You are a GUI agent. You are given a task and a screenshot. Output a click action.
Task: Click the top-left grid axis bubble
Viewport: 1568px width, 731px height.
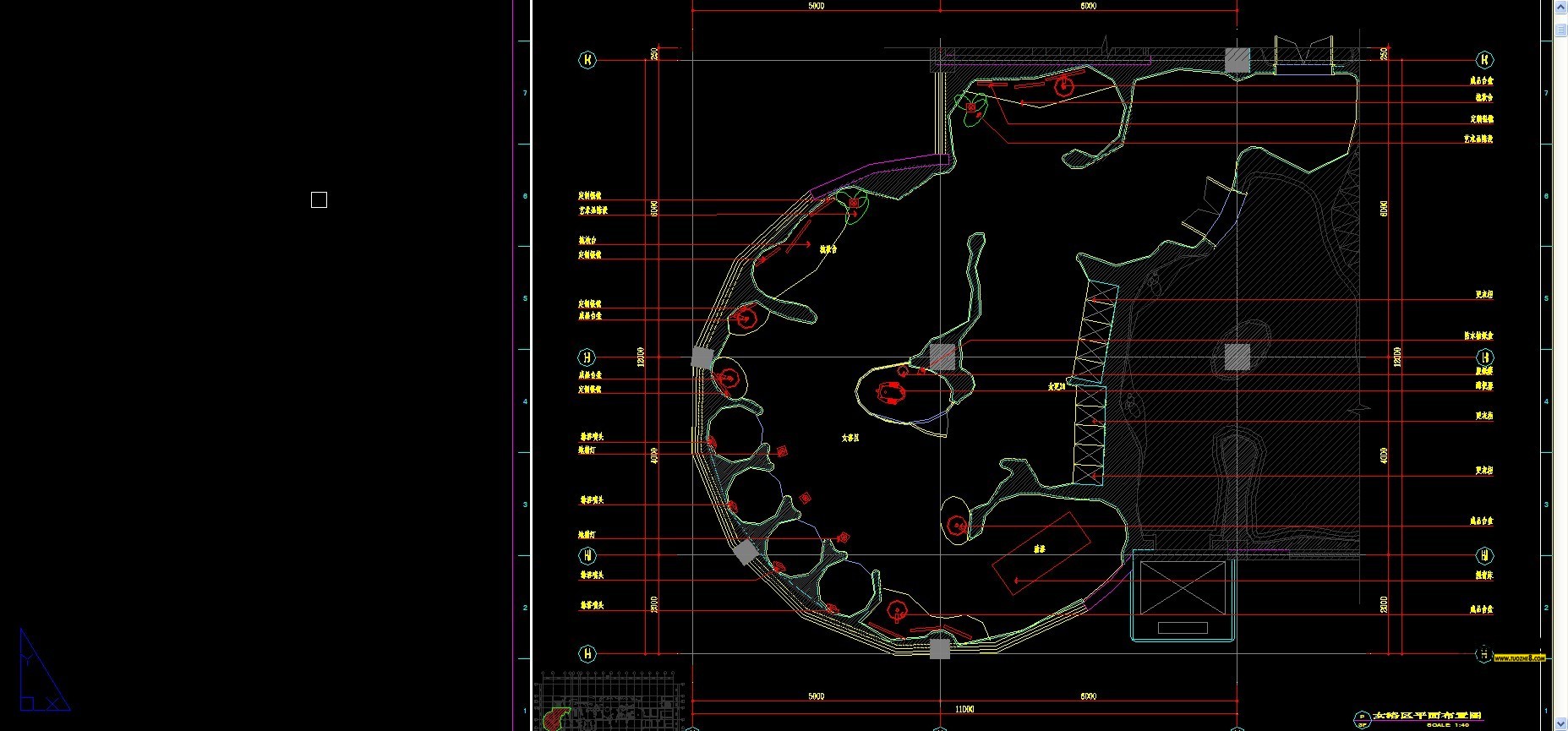(x=587, y=60)
